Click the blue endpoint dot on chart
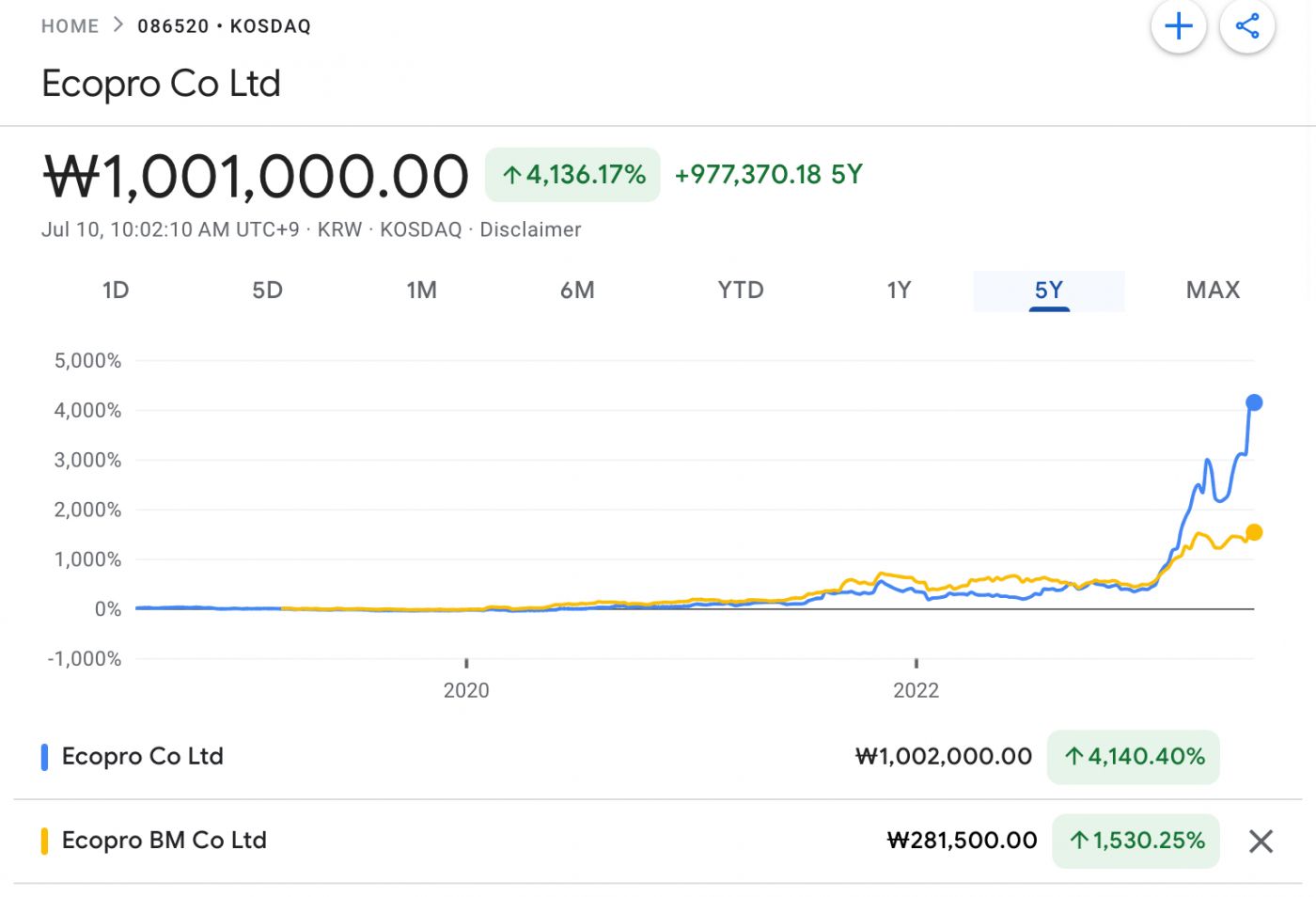The height and width of the screenshot is (897, 1316). click(x=1253, y=402)
